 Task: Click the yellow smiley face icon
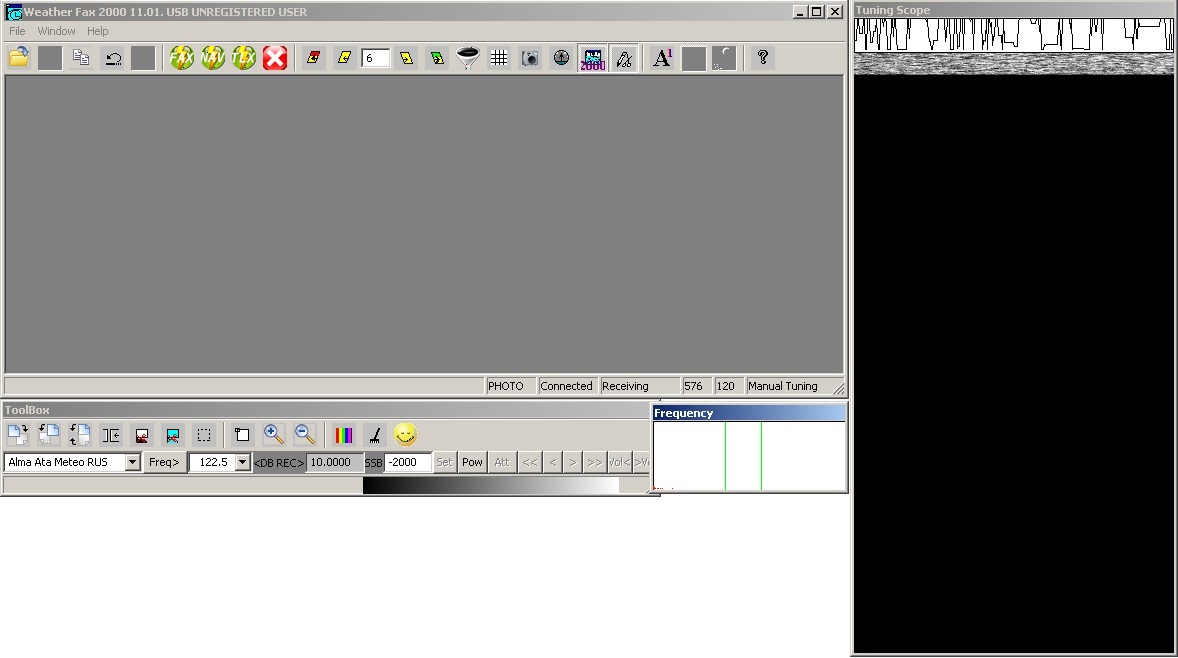(x=405, y=435)
